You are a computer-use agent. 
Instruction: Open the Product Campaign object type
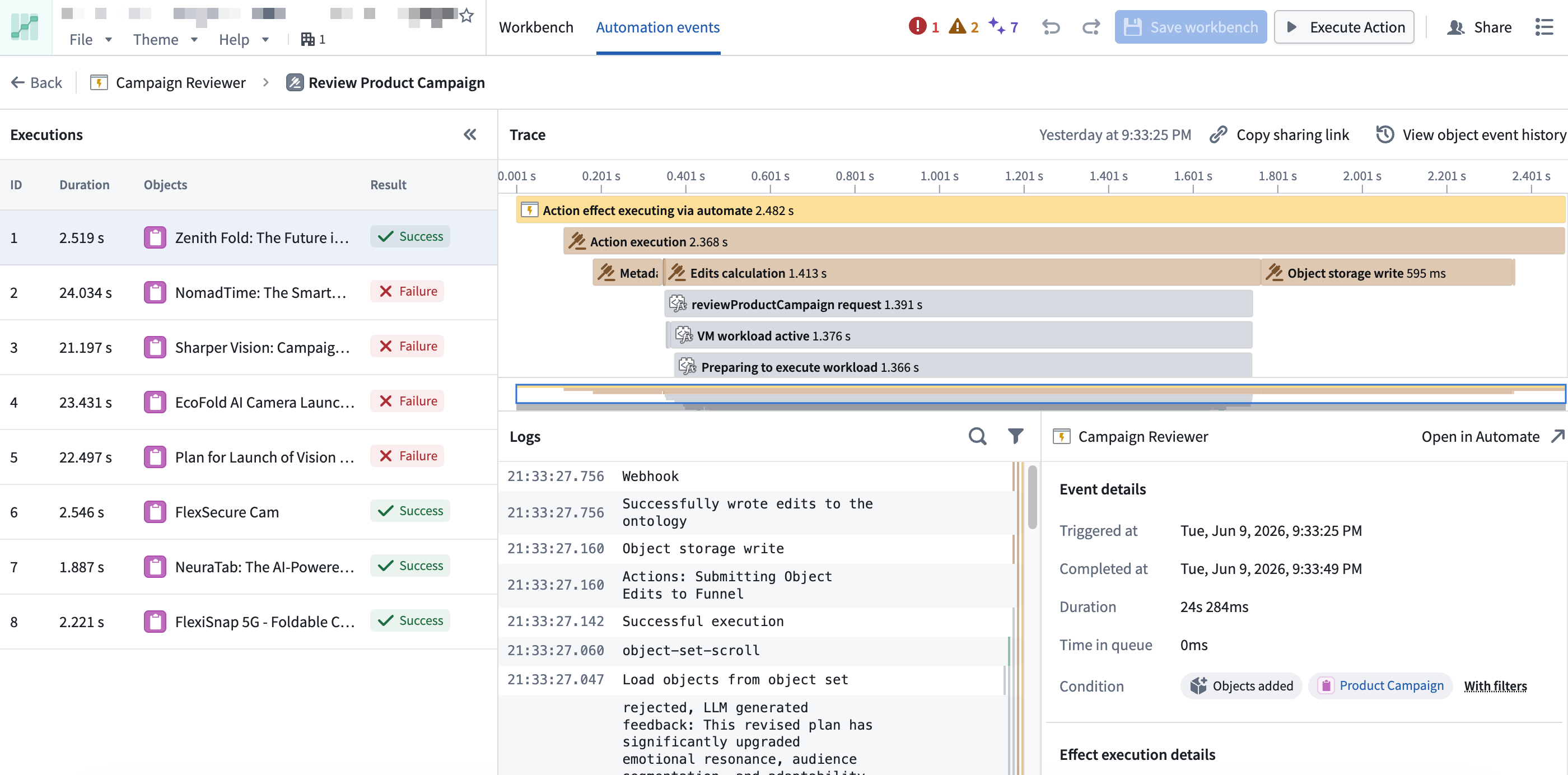[x=1380, y=685]
